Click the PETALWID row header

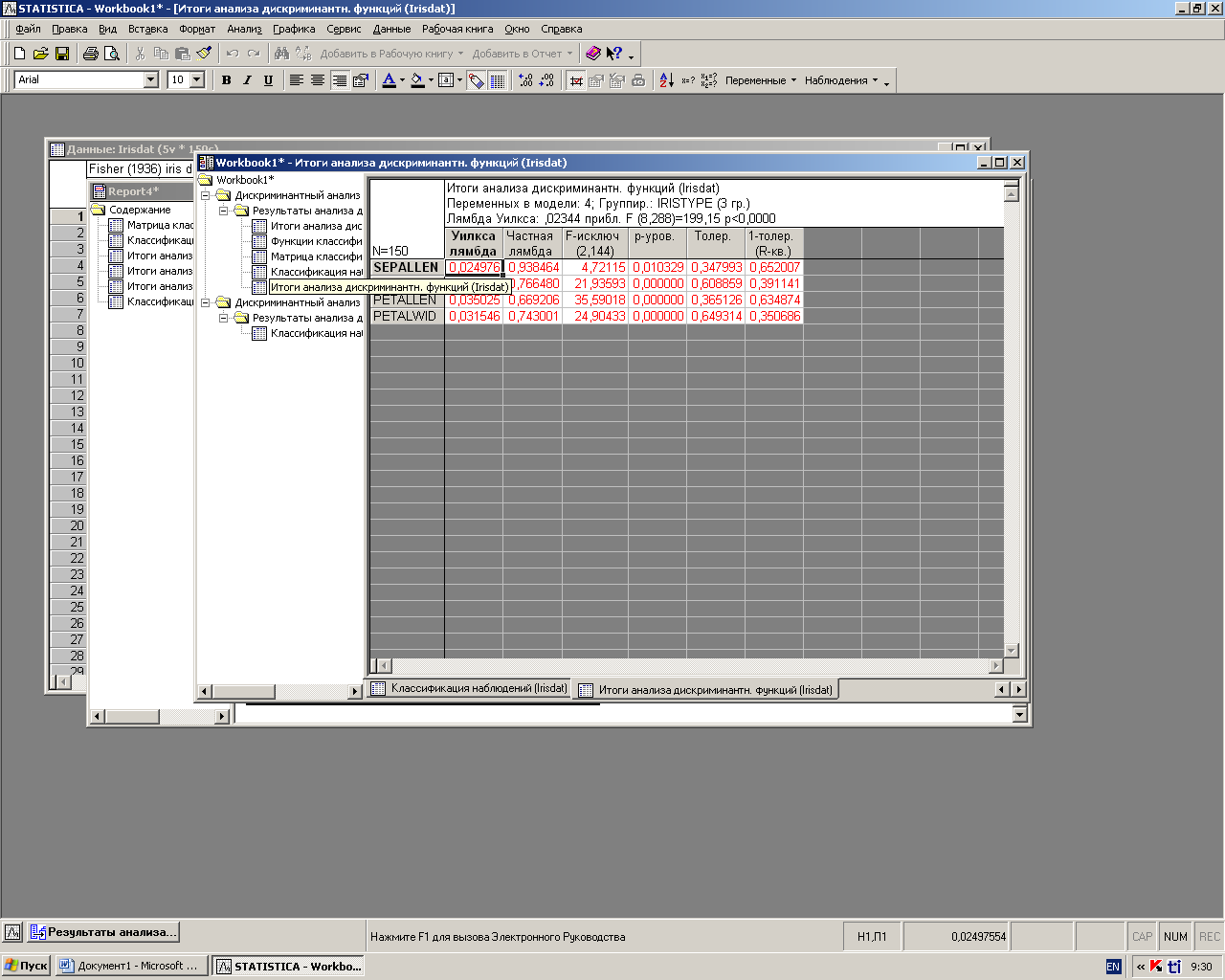click(407, 316)
